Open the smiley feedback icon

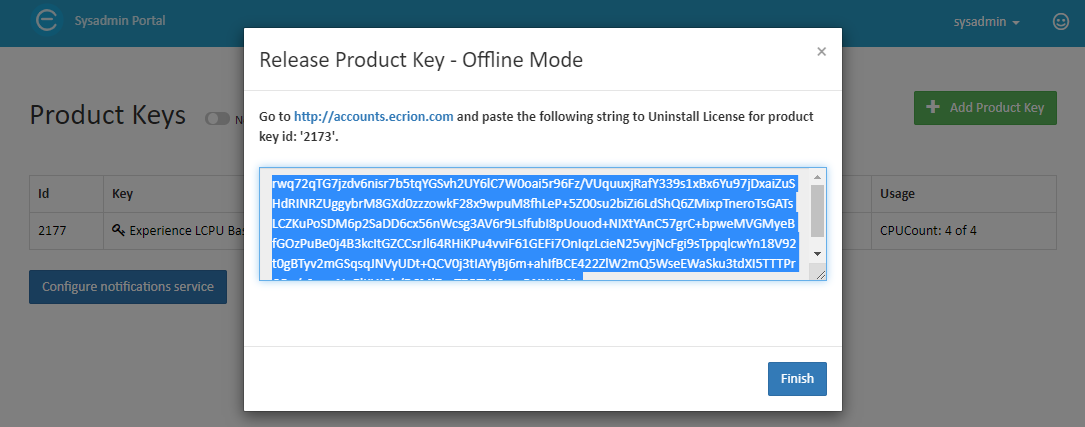coord(1060,21)
